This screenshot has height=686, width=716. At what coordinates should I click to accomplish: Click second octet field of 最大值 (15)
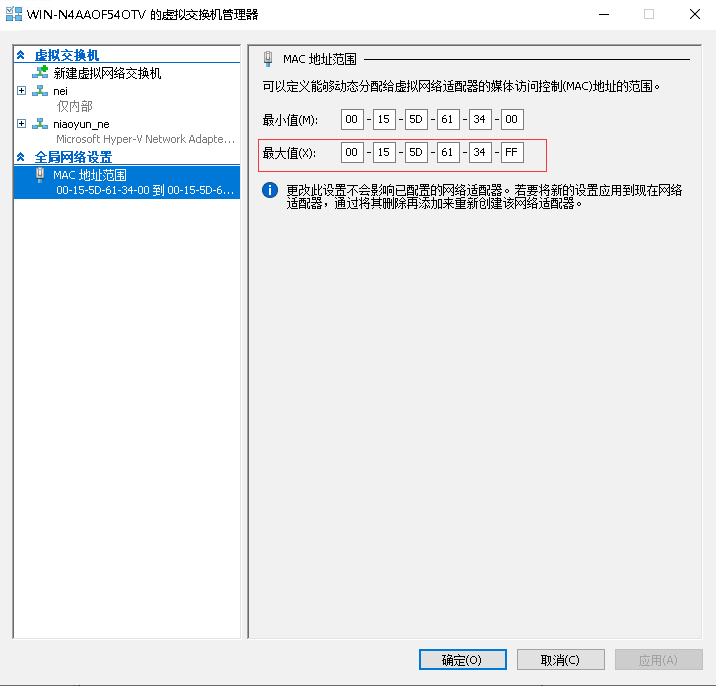(384, 153)
